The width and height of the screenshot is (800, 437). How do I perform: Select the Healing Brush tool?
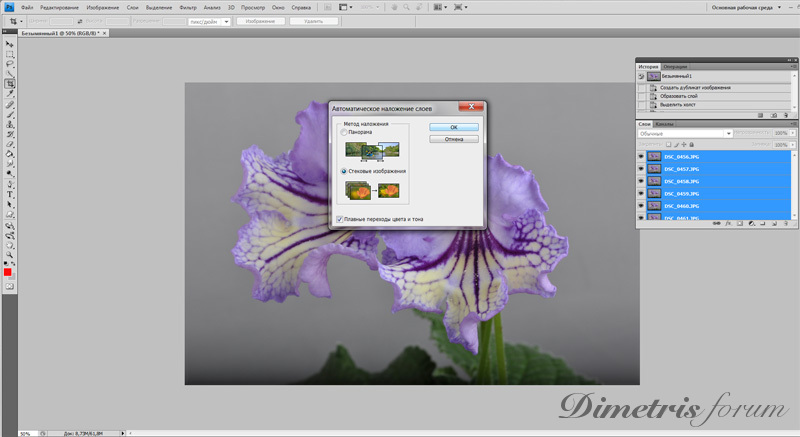pos(9,105)
